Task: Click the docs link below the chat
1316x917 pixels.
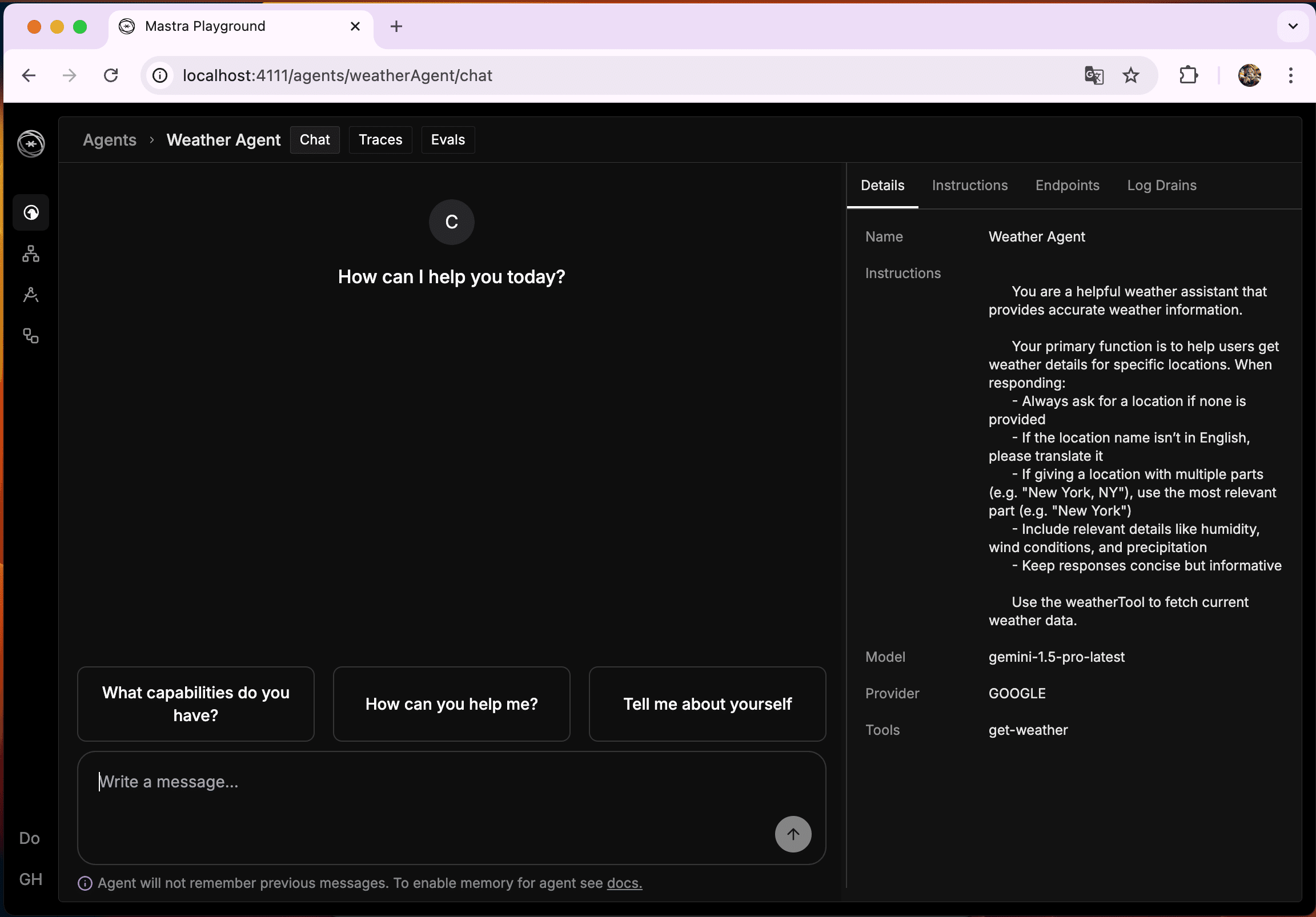Action: (x=624, y=883)
